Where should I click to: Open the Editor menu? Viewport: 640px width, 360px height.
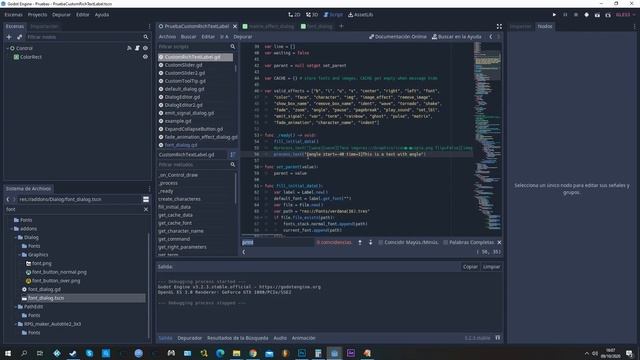point(82,15)
